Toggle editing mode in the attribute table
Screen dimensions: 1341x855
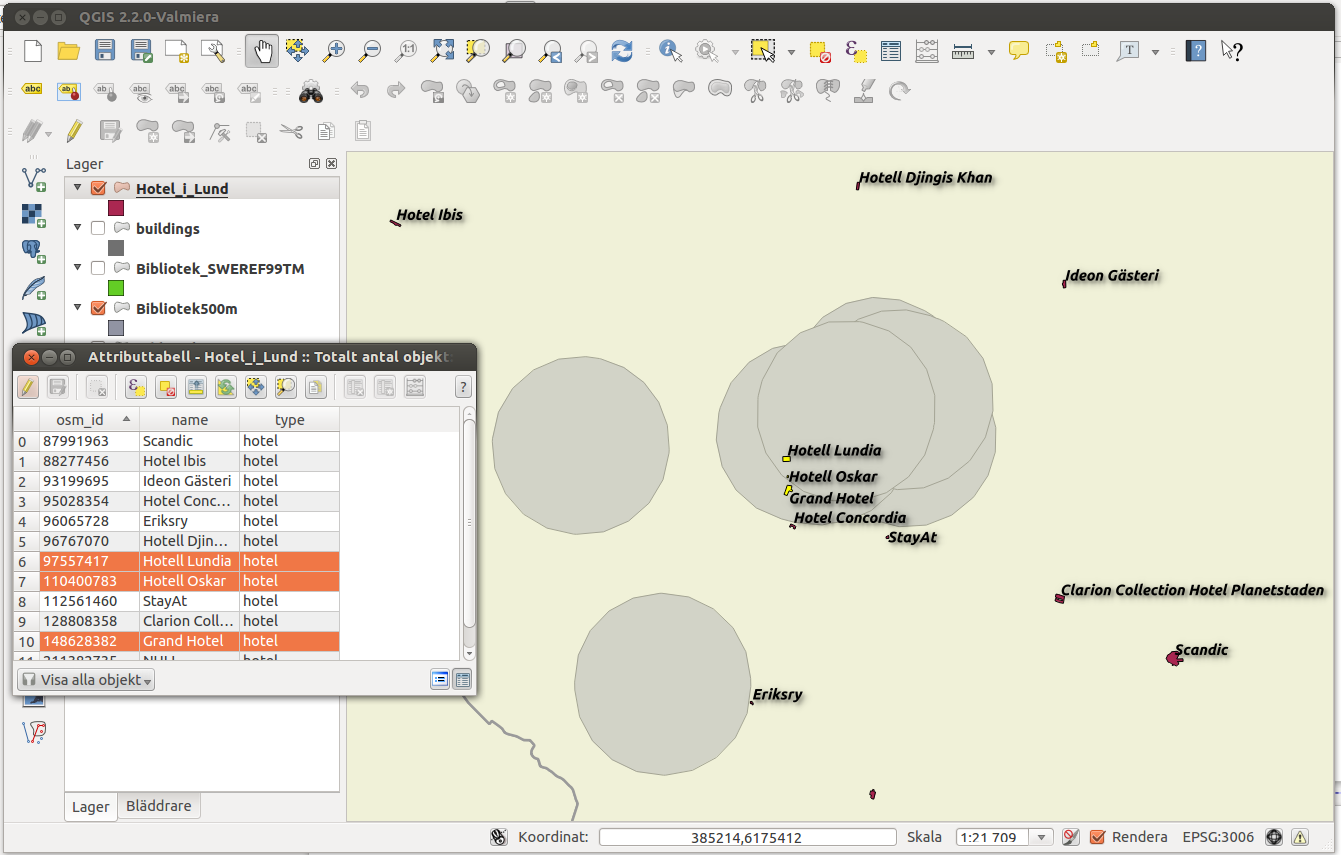pyautogui.click(x=28, y=387)
